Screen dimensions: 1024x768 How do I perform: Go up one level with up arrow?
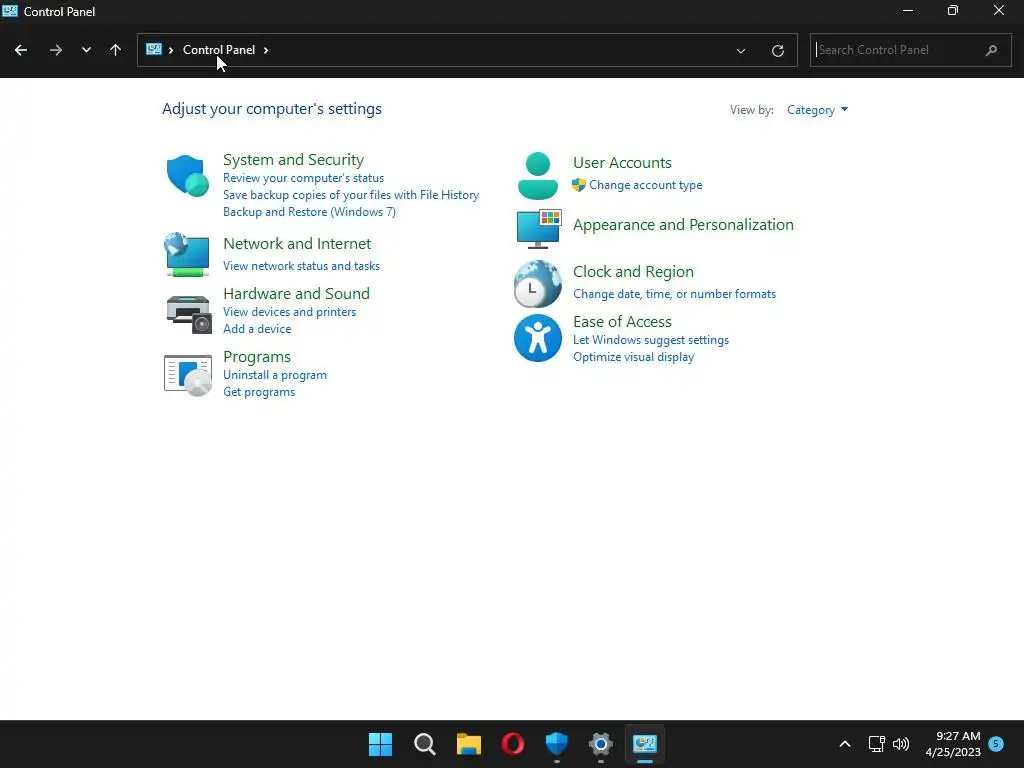(116, 50)
